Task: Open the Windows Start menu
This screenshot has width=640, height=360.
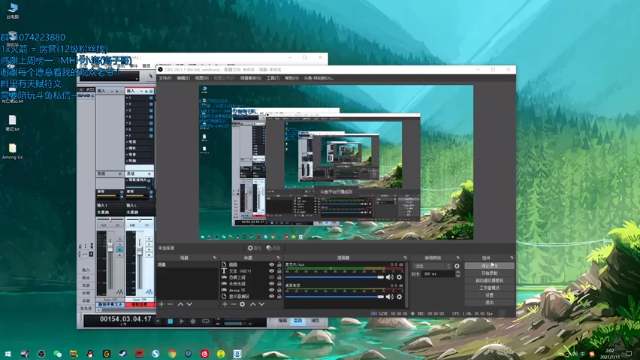Action: click(8, 354)
